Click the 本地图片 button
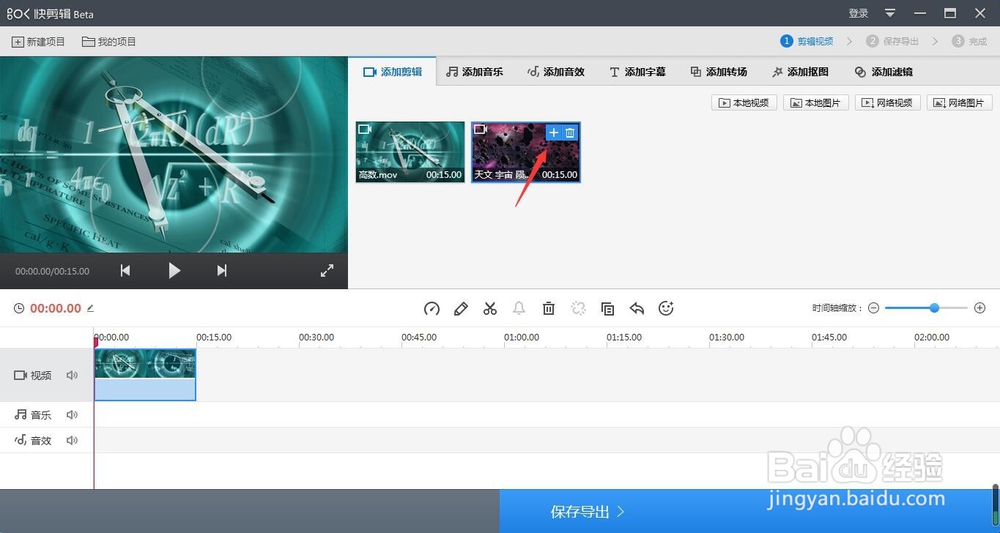 pyautogui.click(x=816, y=103)
